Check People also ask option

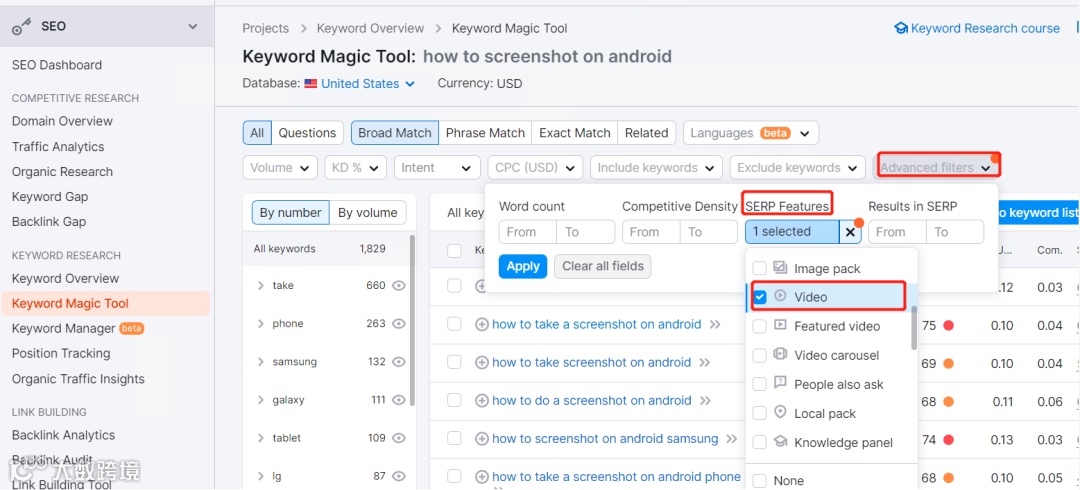[x=759, y=385]
